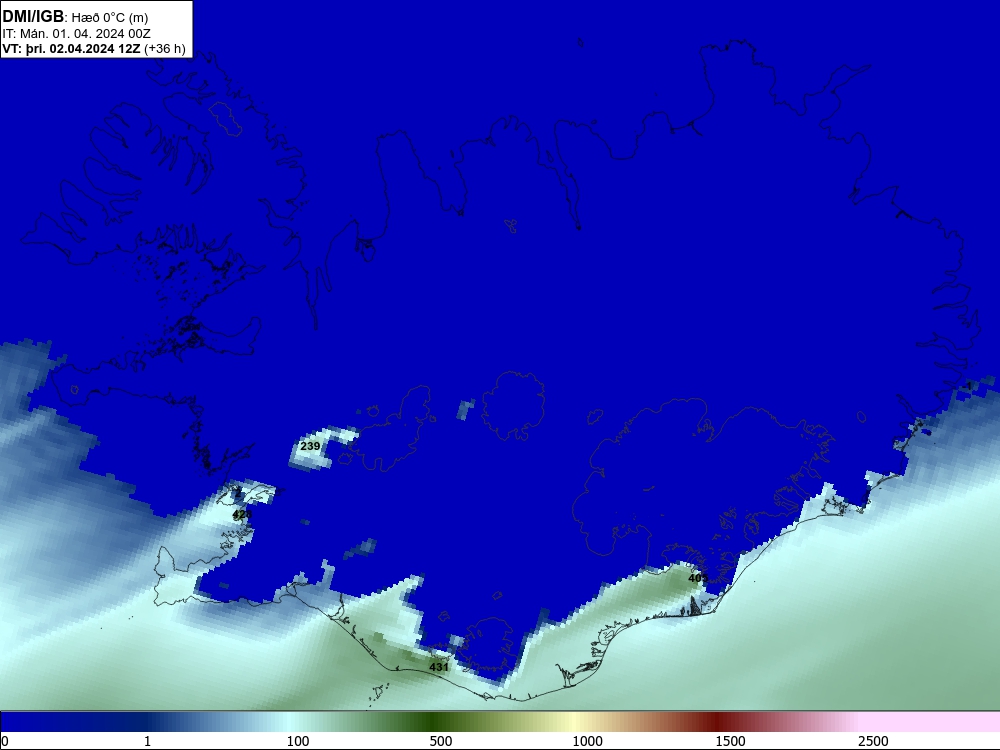The height and width of the screenshot is (750, 1000).
Task: Click the "1" tick label below the color scale
Action: [x=147, y=741]
